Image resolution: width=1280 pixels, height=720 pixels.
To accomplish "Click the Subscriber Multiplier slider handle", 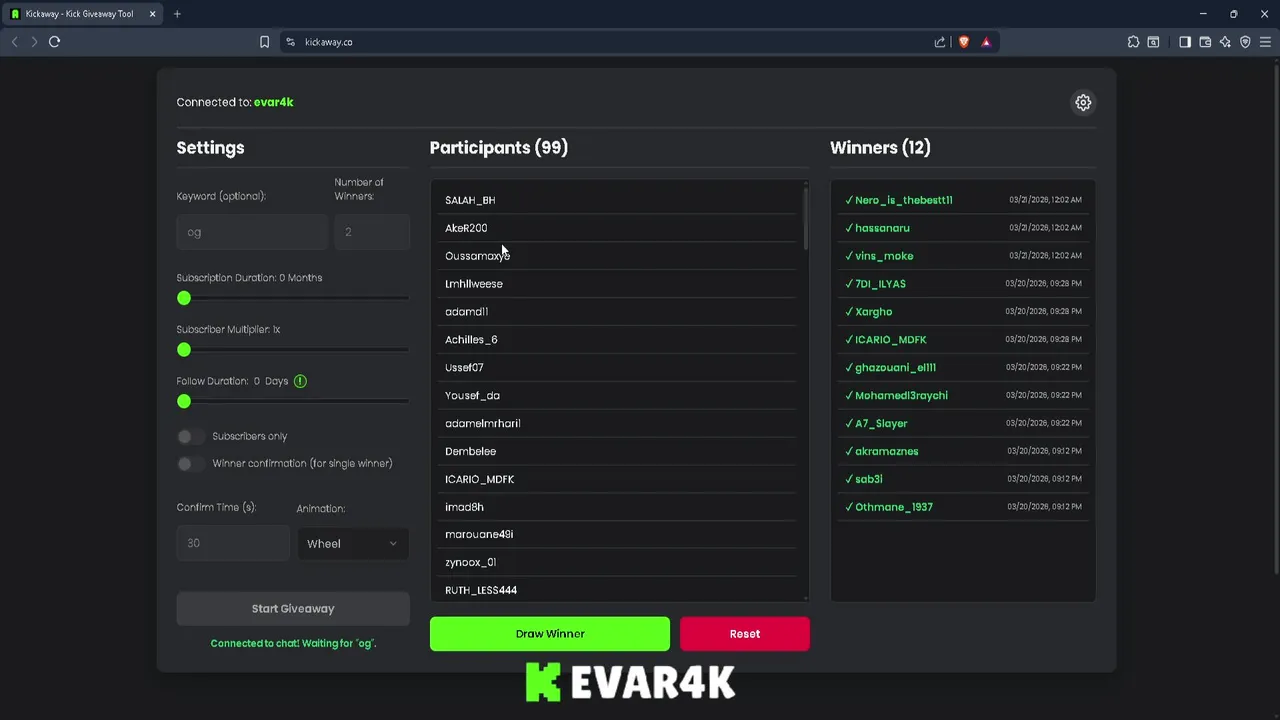I will [184, 350].
